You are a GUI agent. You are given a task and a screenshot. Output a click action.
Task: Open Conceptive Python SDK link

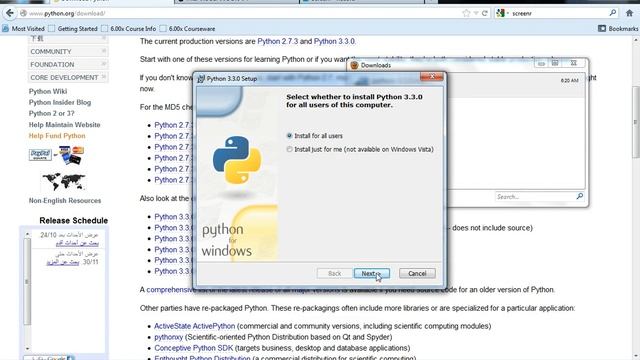pyautogui.click(x=193, y=348)
